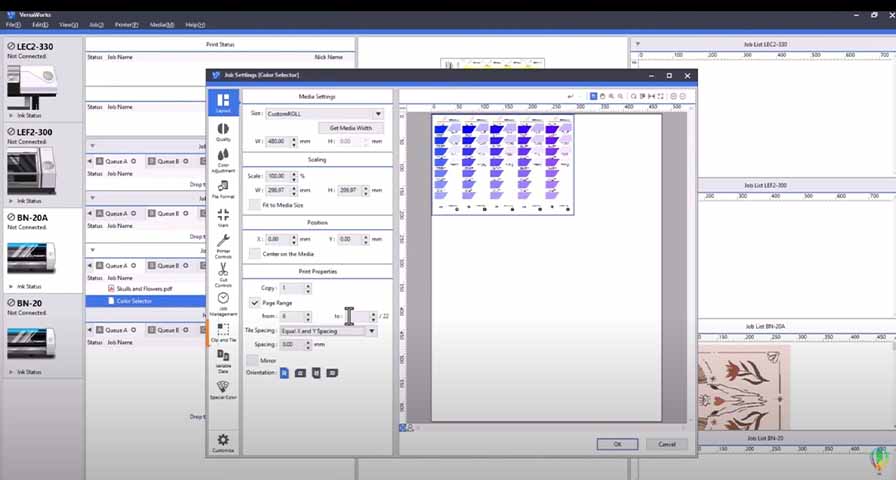Click the Page Range from field
The image size is (896, 480).
292,316
